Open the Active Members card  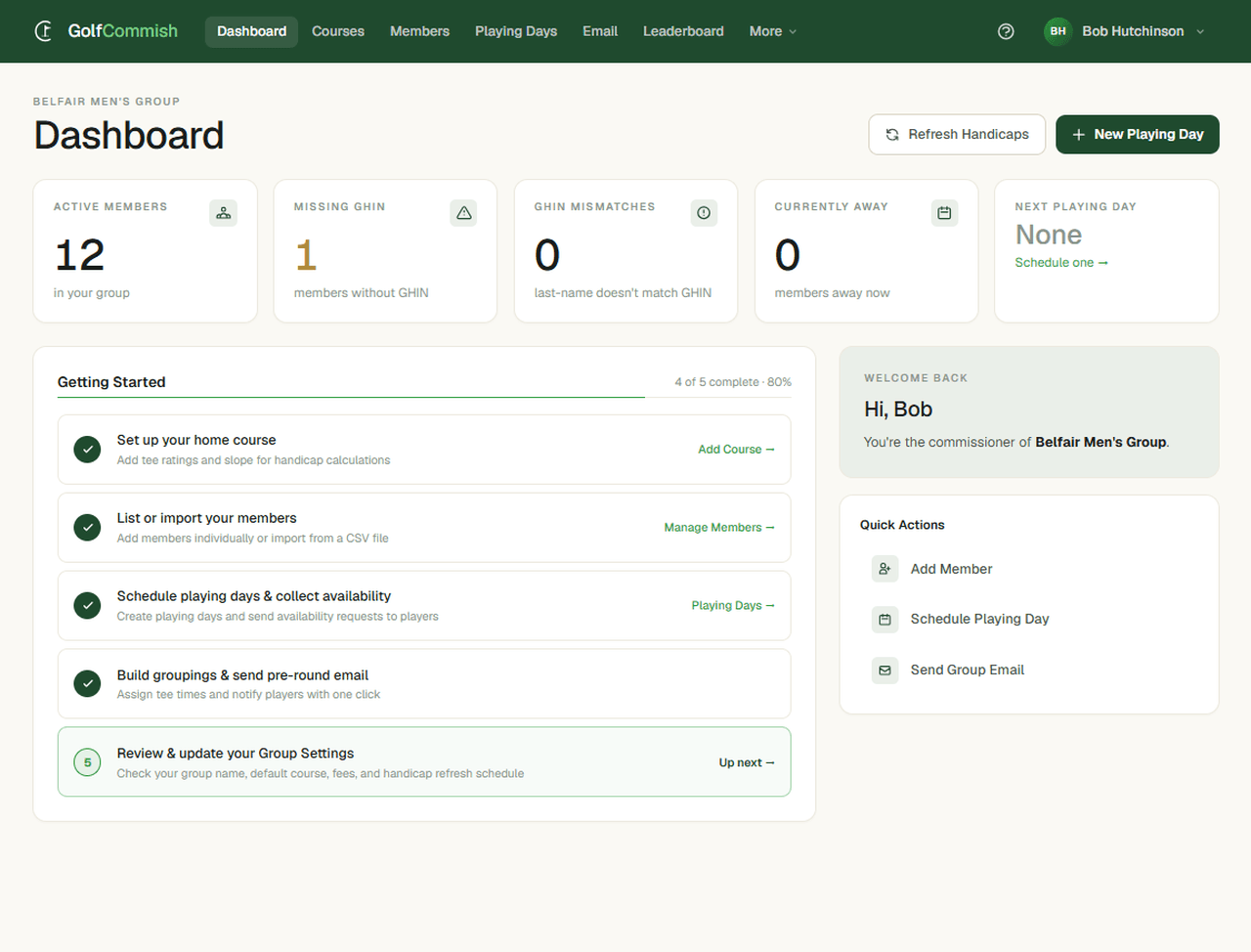146,251
